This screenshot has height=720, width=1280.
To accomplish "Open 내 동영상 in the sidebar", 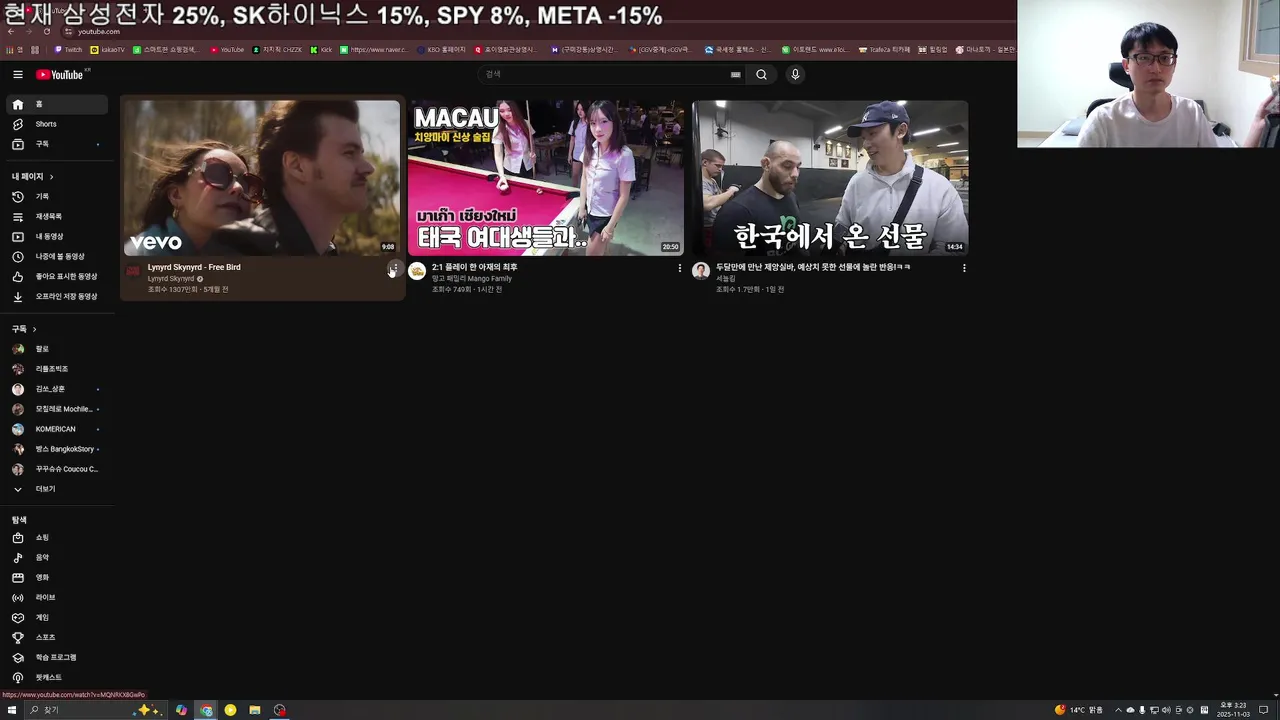I will [x=57, y=237].
